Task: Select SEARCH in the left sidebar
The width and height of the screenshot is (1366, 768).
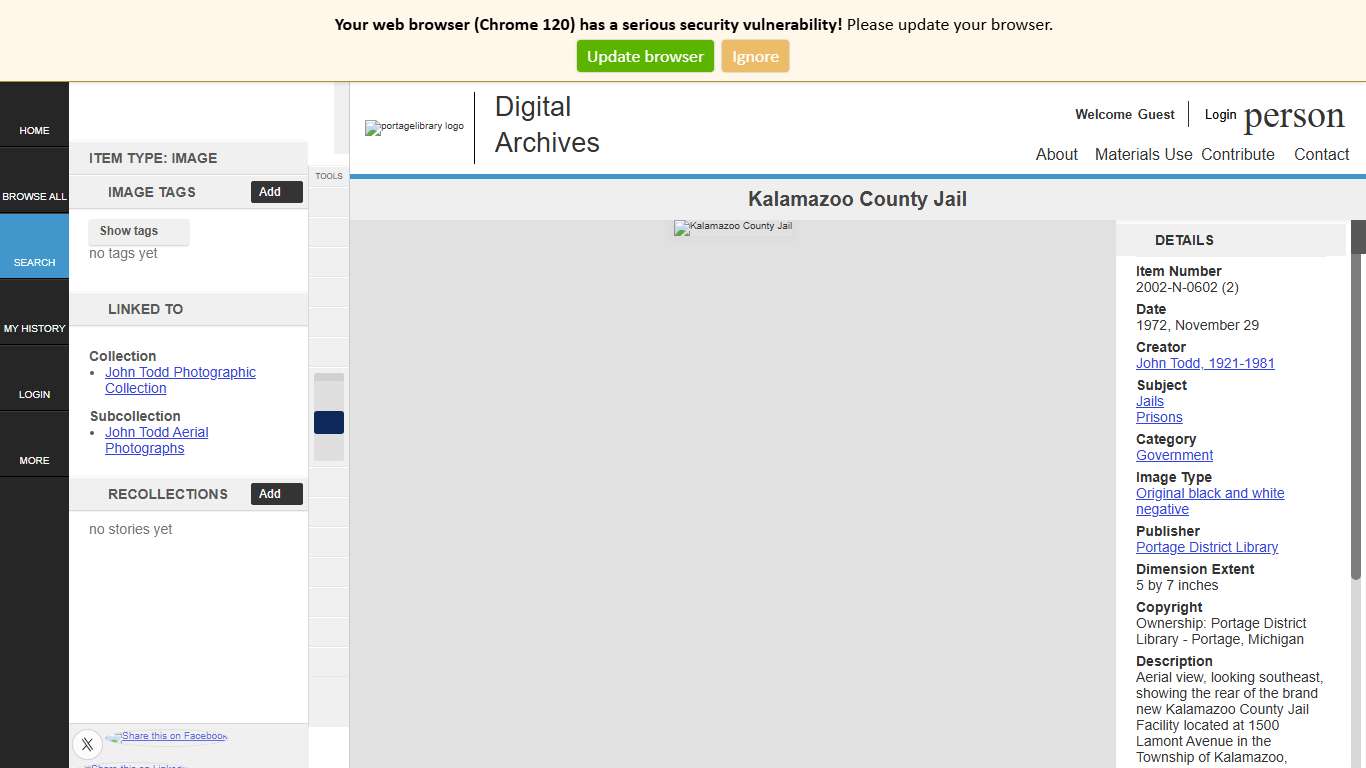Action: 35,262
